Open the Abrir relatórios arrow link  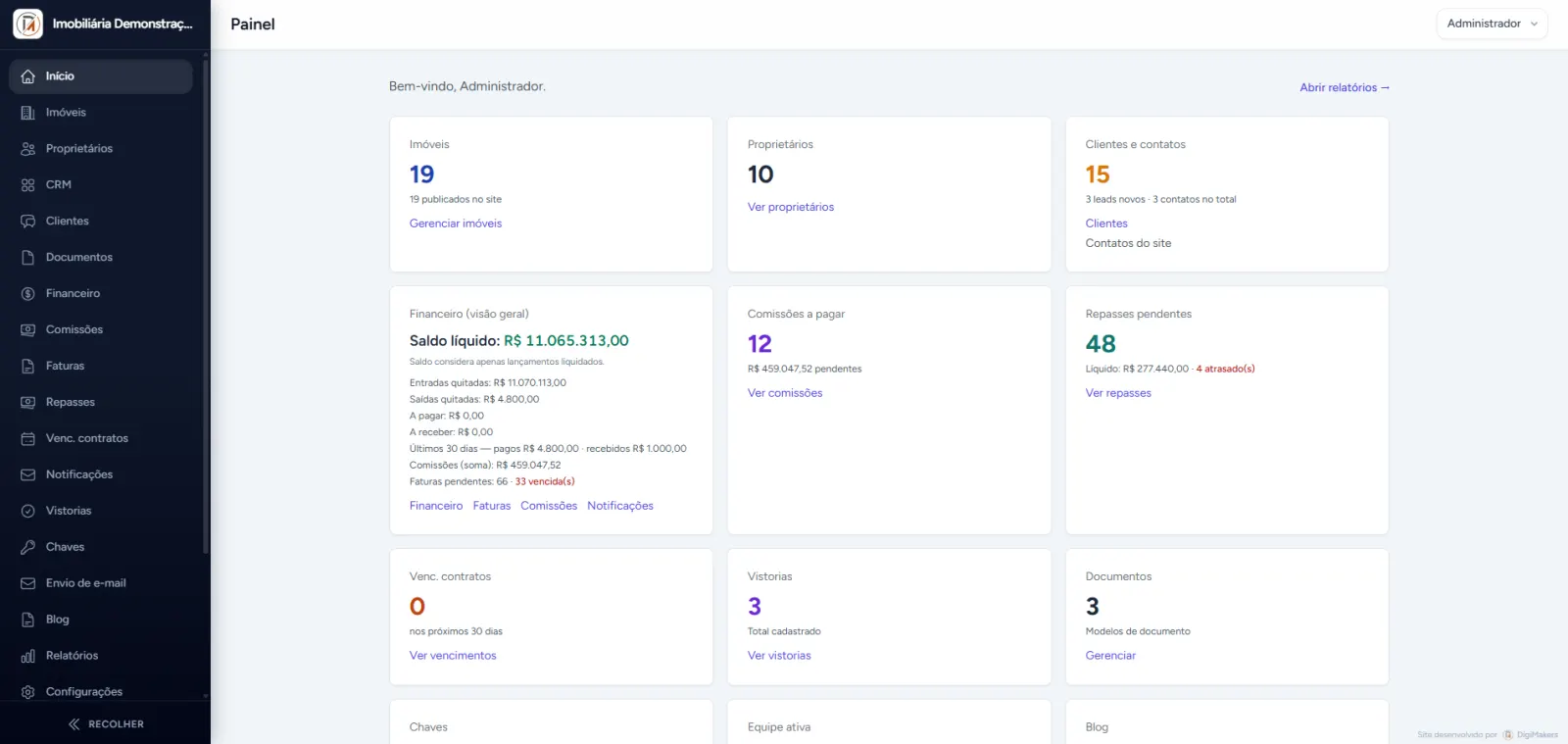point(1345,87)
